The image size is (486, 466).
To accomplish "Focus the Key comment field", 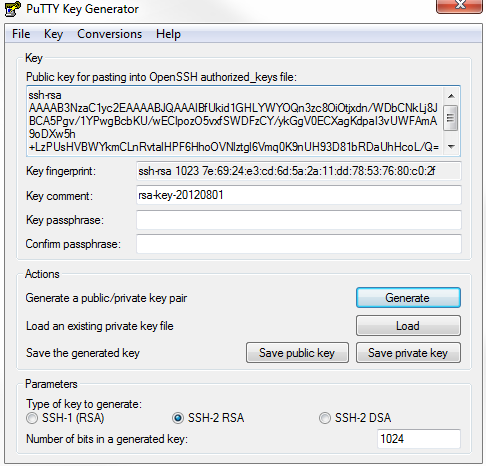I will [299, 195].
